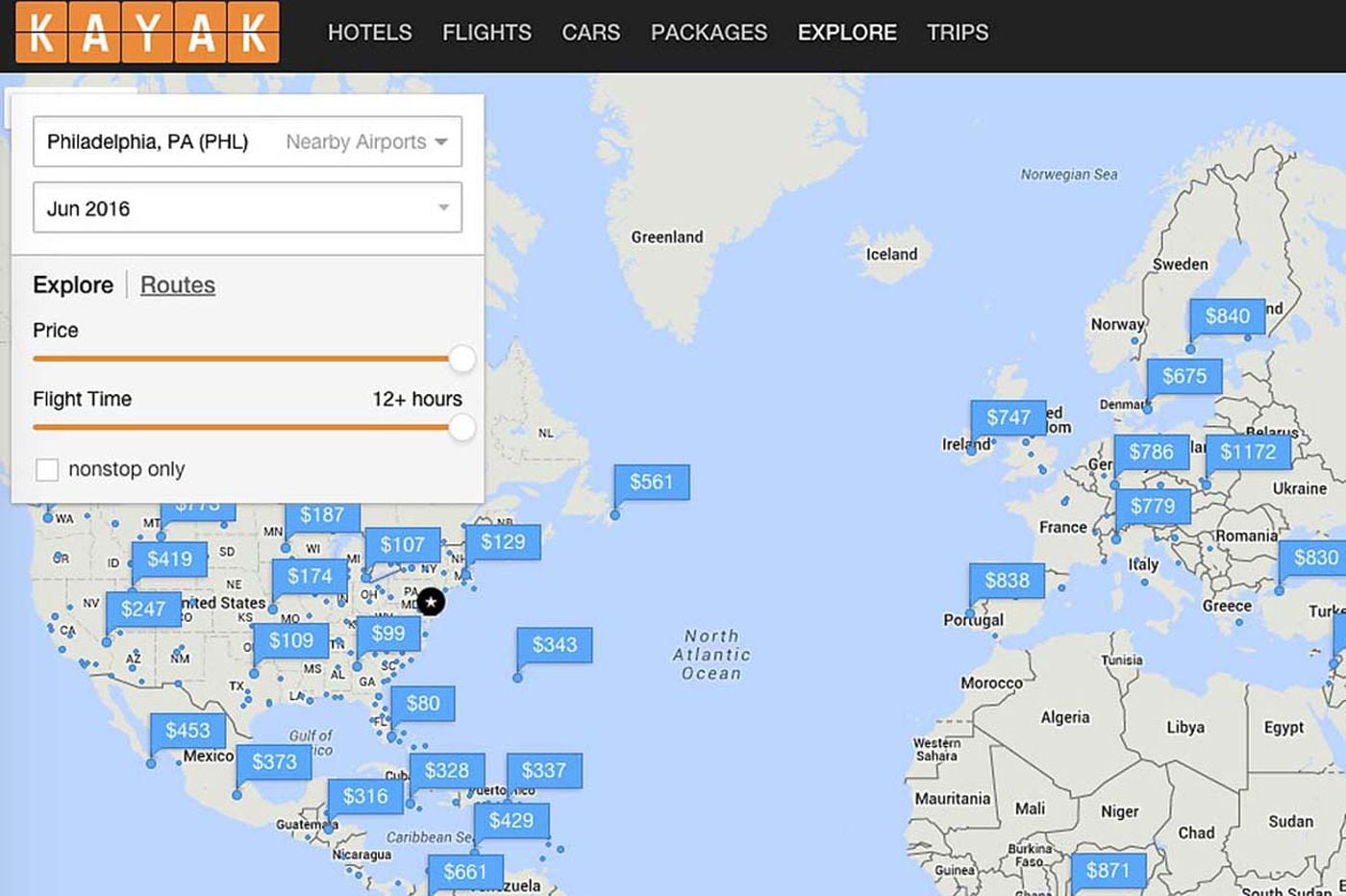
Task: Select the $561 price marker
Action: point(651,482)
